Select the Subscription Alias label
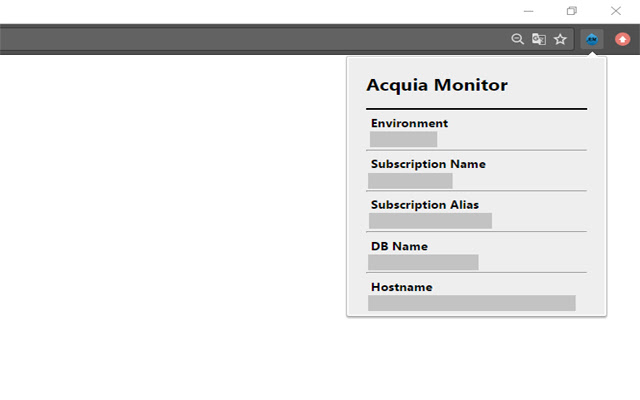640x400 pixels. point(424,205)
